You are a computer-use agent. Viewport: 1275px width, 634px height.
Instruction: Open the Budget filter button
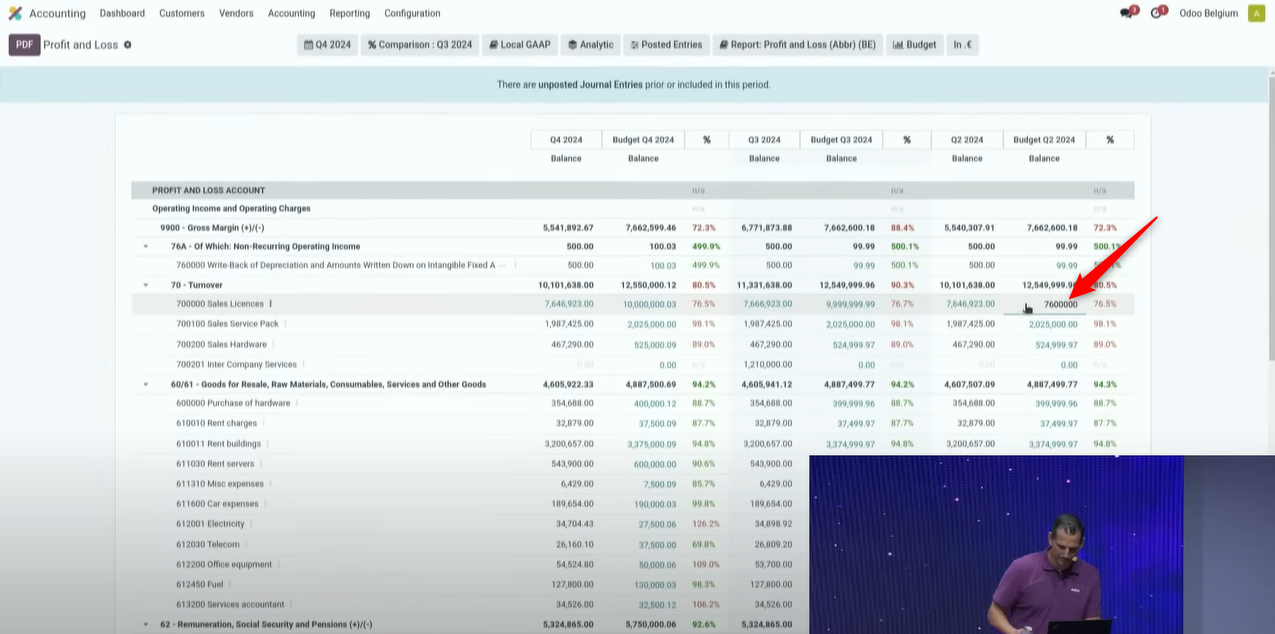point(915,45)
